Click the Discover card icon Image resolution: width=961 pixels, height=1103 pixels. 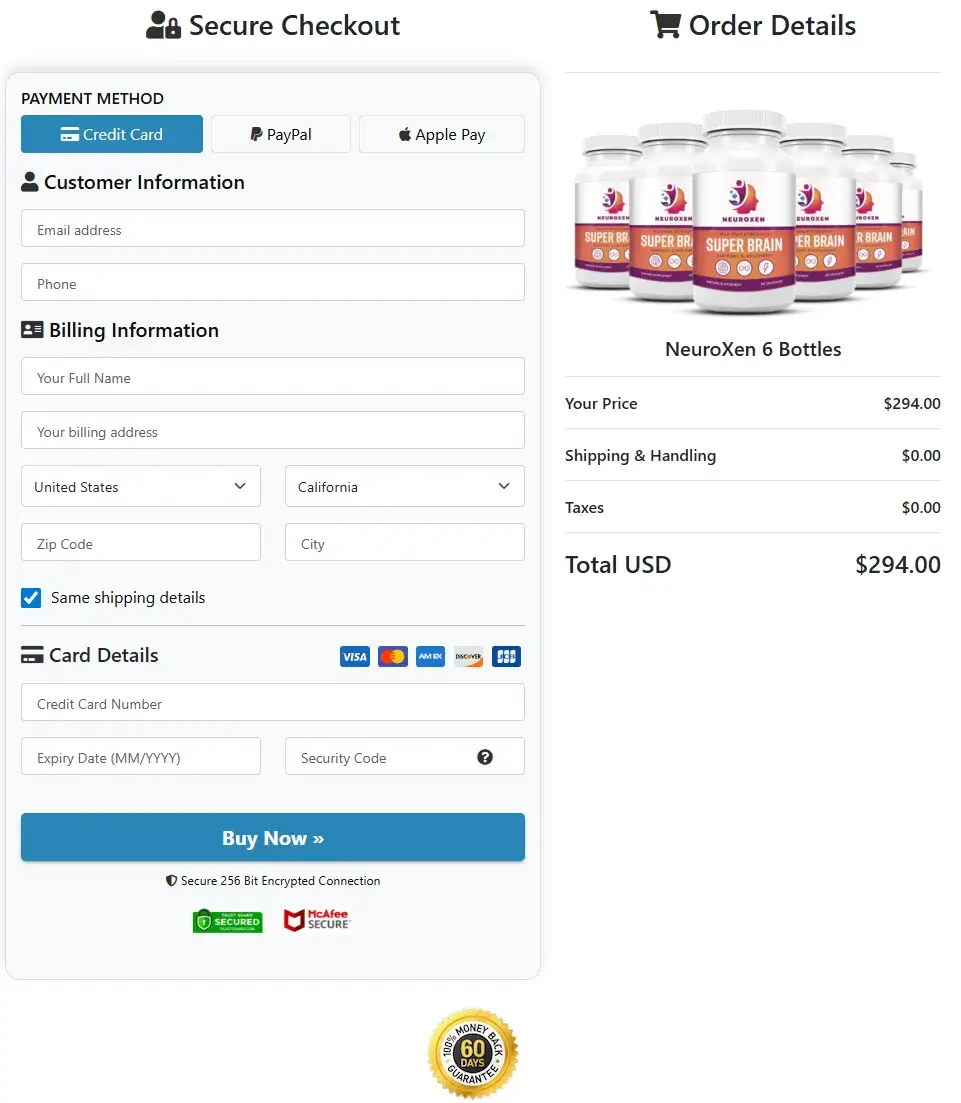tap(468, 656)
